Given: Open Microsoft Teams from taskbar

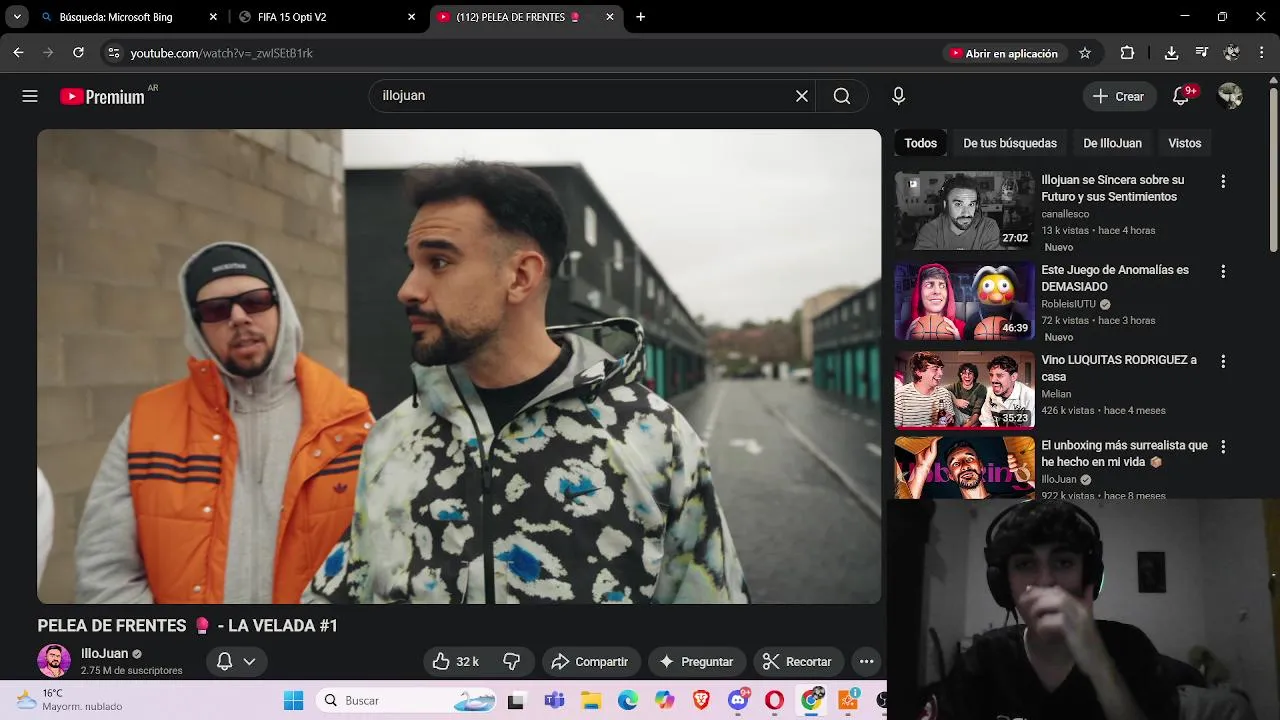Looking at the screenshot, I should point(554,701).
